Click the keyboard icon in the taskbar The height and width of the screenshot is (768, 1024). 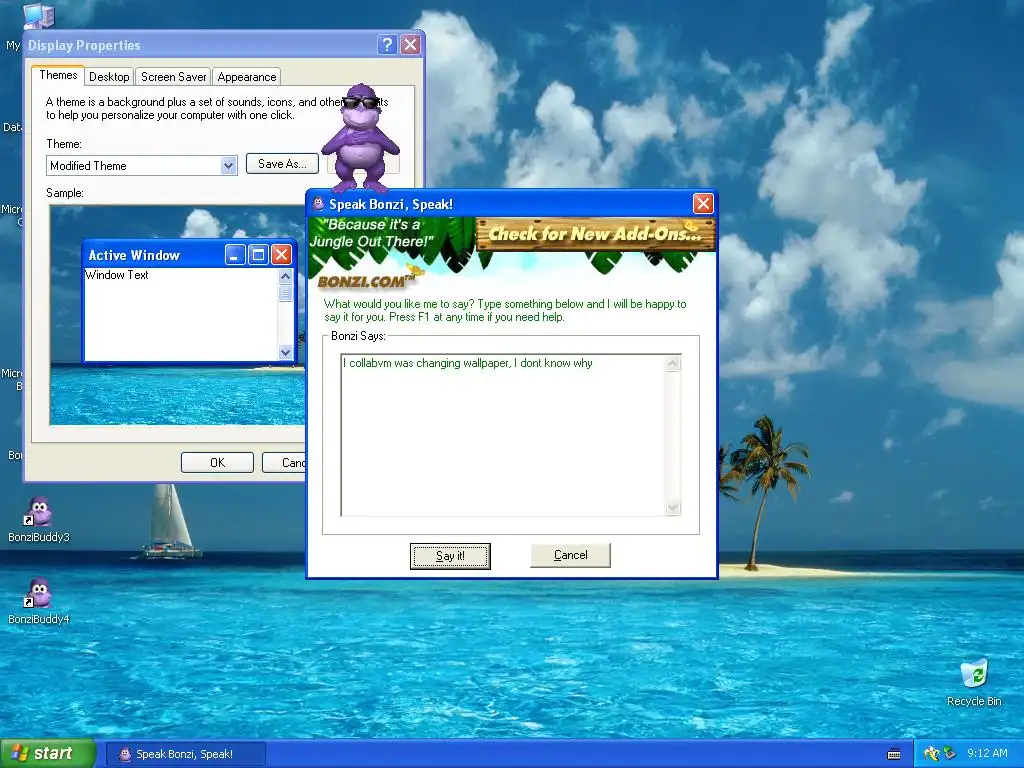pos(894,754)
